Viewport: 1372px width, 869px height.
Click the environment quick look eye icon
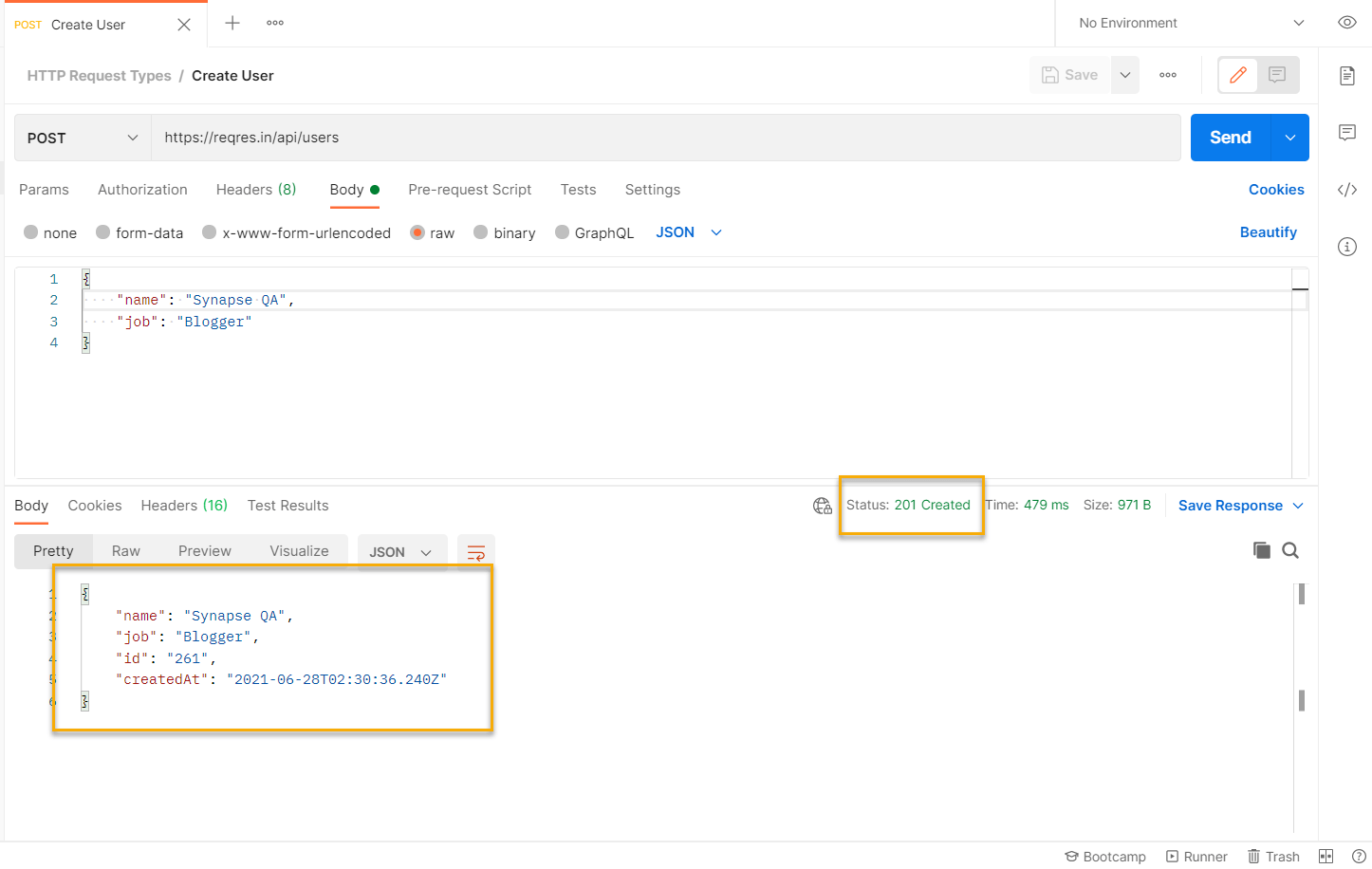click(x=1346, y=23)
